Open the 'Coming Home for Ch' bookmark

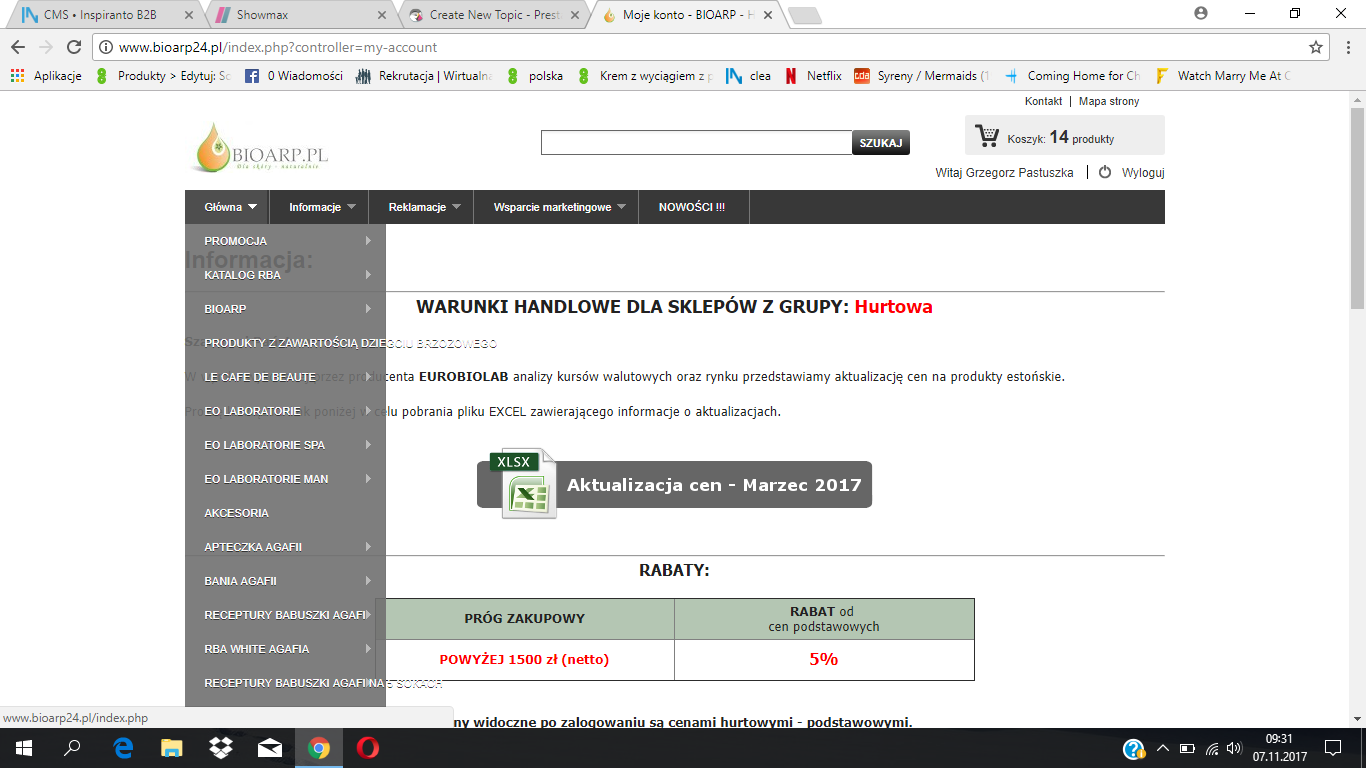(1072, 76)
